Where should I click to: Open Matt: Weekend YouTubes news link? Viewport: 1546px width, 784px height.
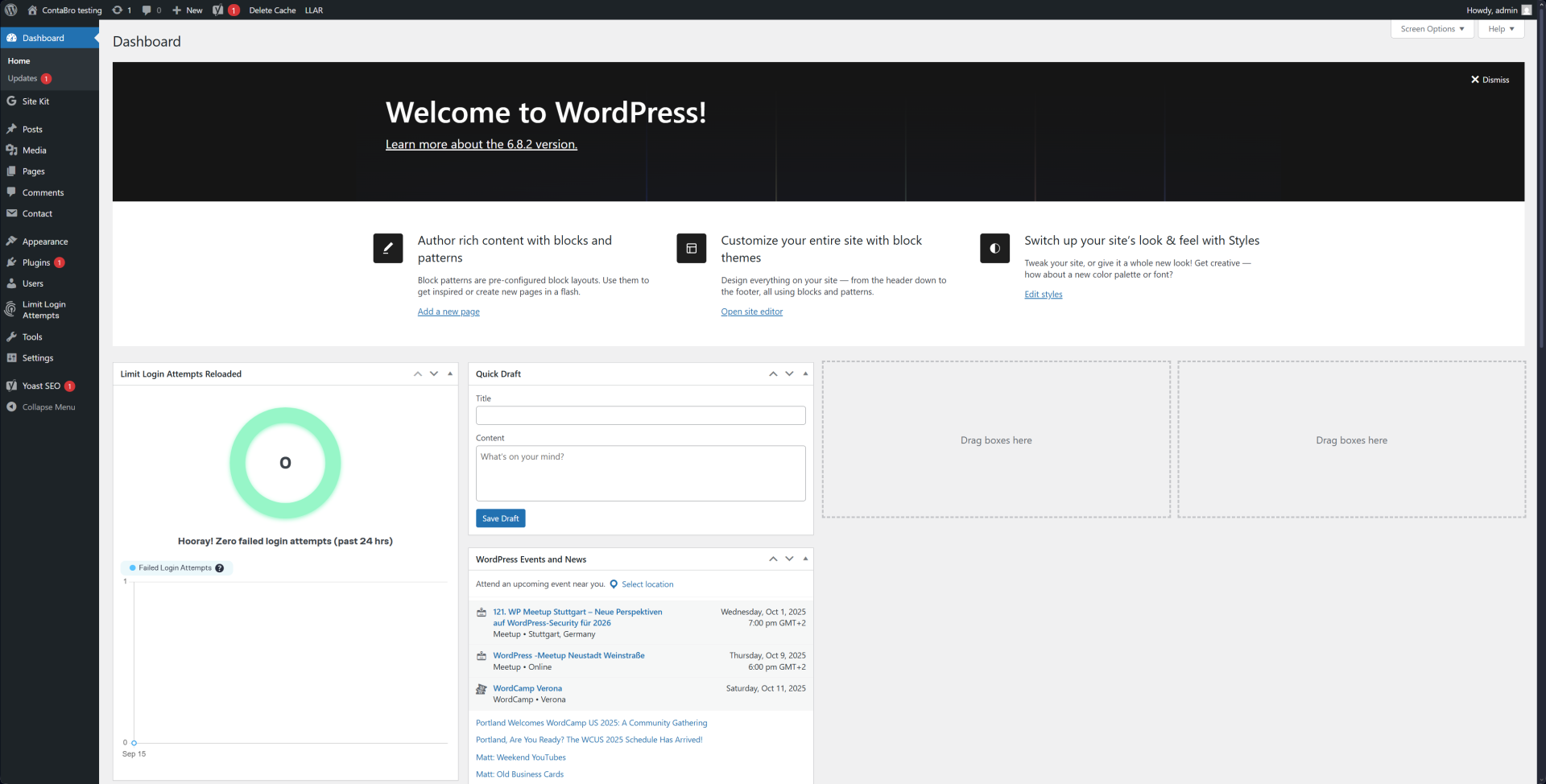click(x=521, y=757)
